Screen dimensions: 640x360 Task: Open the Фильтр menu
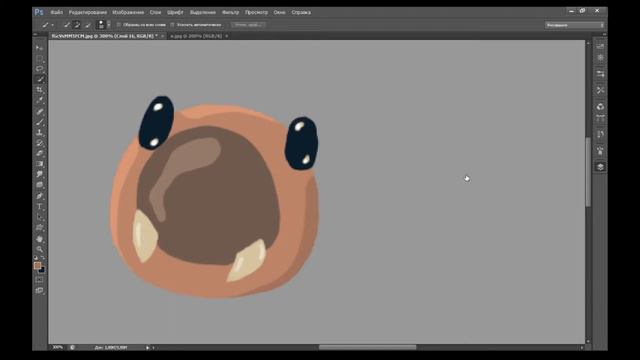231,12
